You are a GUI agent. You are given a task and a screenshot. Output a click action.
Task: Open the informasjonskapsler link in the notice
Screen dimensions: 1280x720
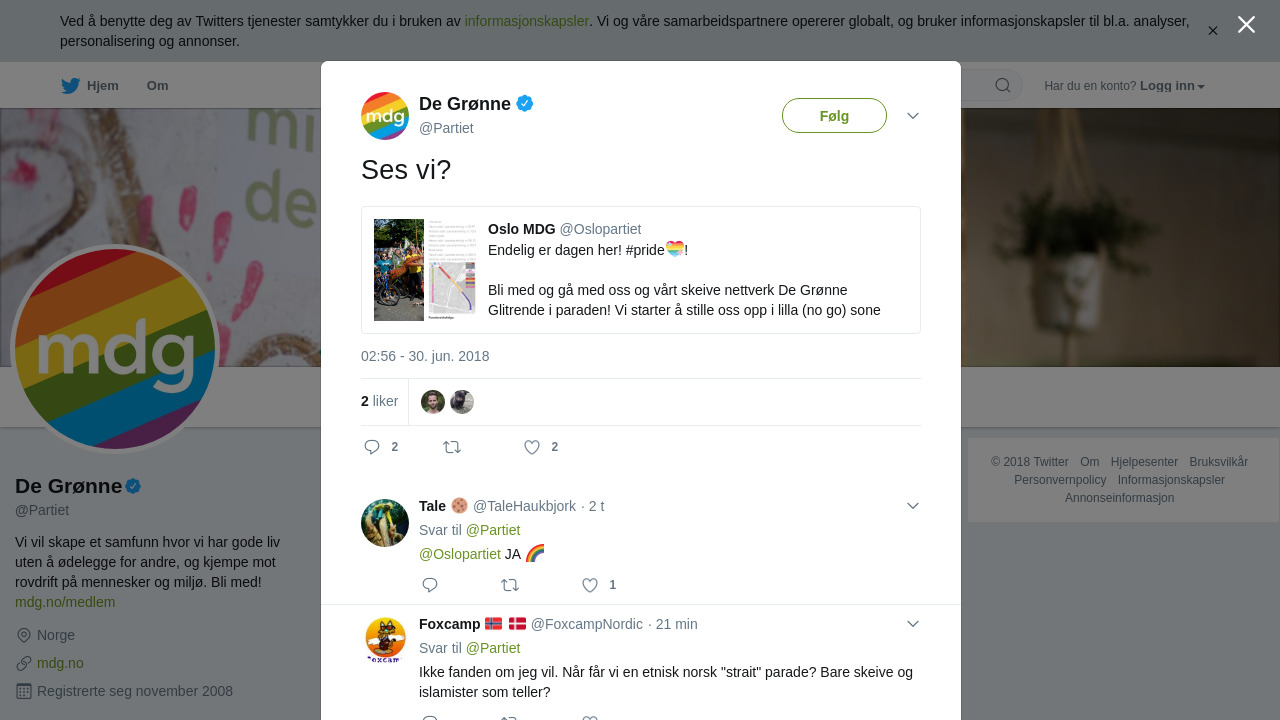point(526,21)
